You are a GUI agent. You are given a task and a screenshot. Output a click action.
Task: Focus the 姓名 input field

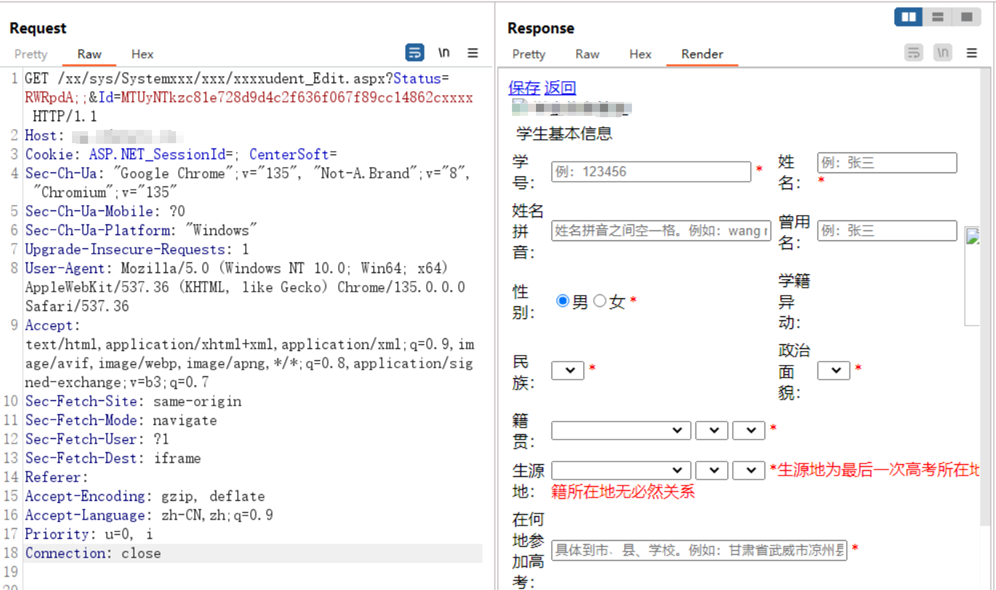(887, 163)
